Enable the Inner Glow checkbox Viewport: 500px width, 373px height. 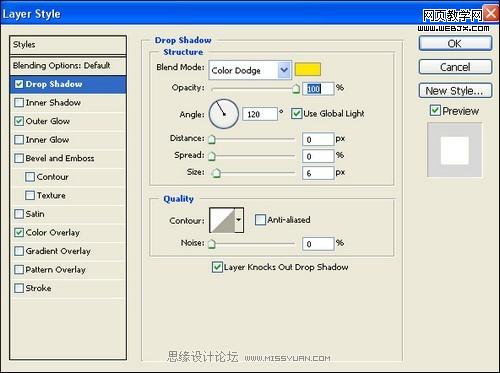(19, 139)
